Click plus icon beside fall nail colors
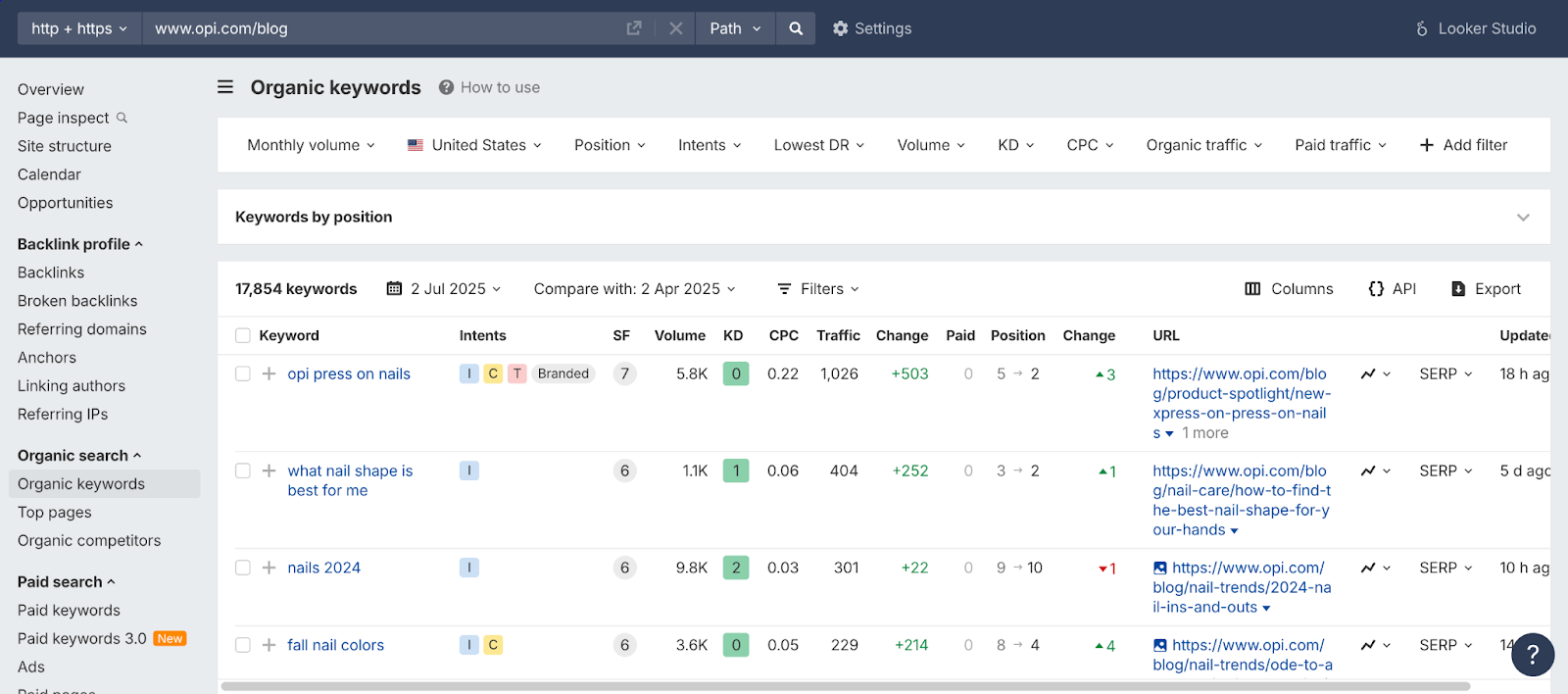The image size is (1568, 694). point(269,645)
